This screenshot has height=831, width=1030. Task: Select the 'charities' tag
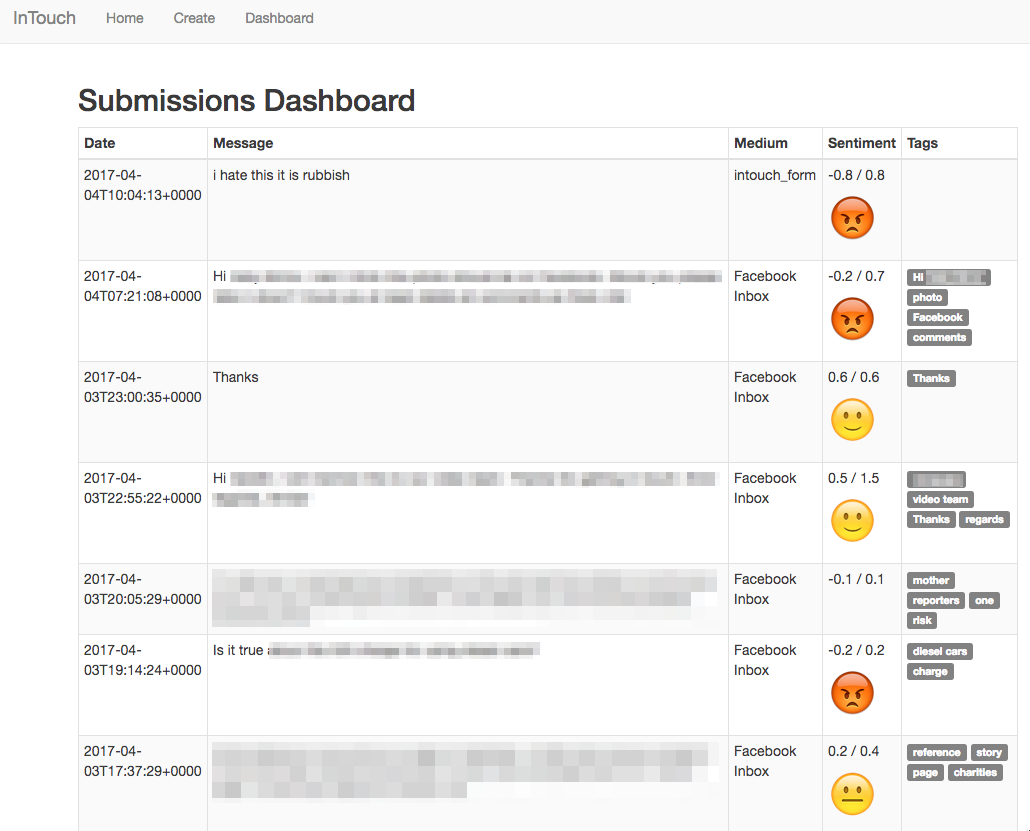[975, 773]
